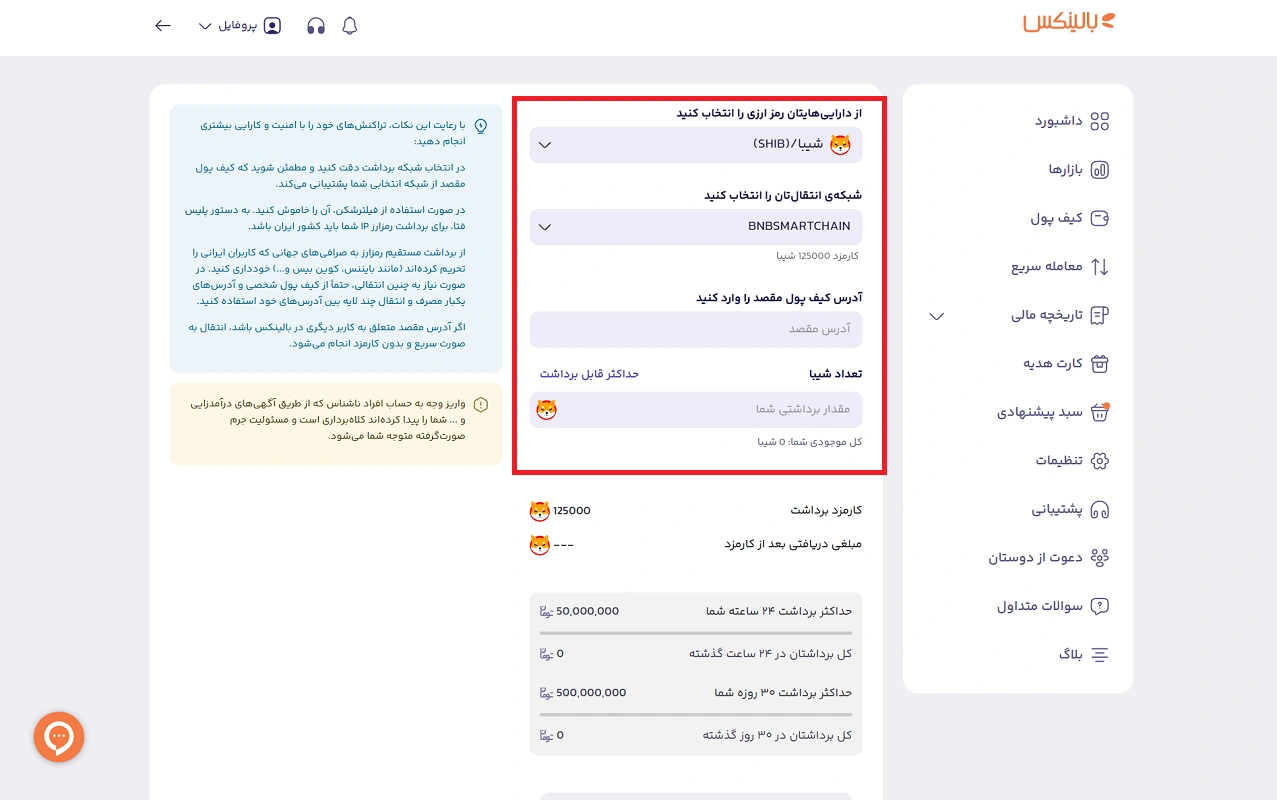Screen dimensions: 1277x800
Task: Expand the تاریخچه مالی submenu
Action: (937, 316)
